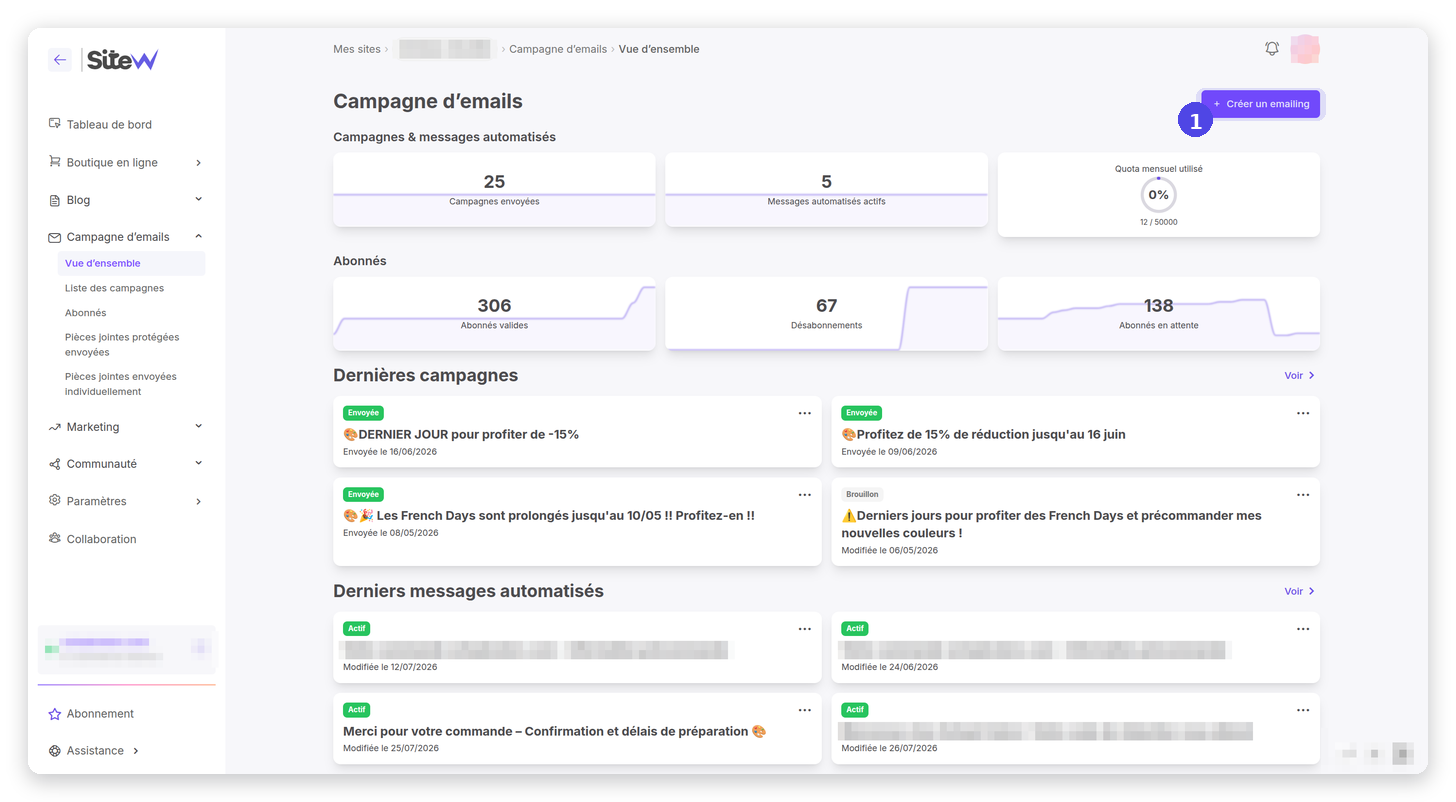Open the Abonnés sidebar item
This screenshot has height=802, width=1456.
click(x=86, y=313)
